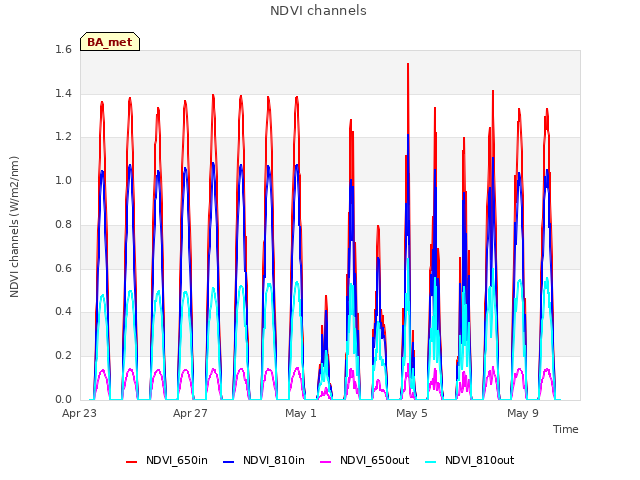
Task: Click the 0.8 y-axis tick label
Action: point(63,224)
